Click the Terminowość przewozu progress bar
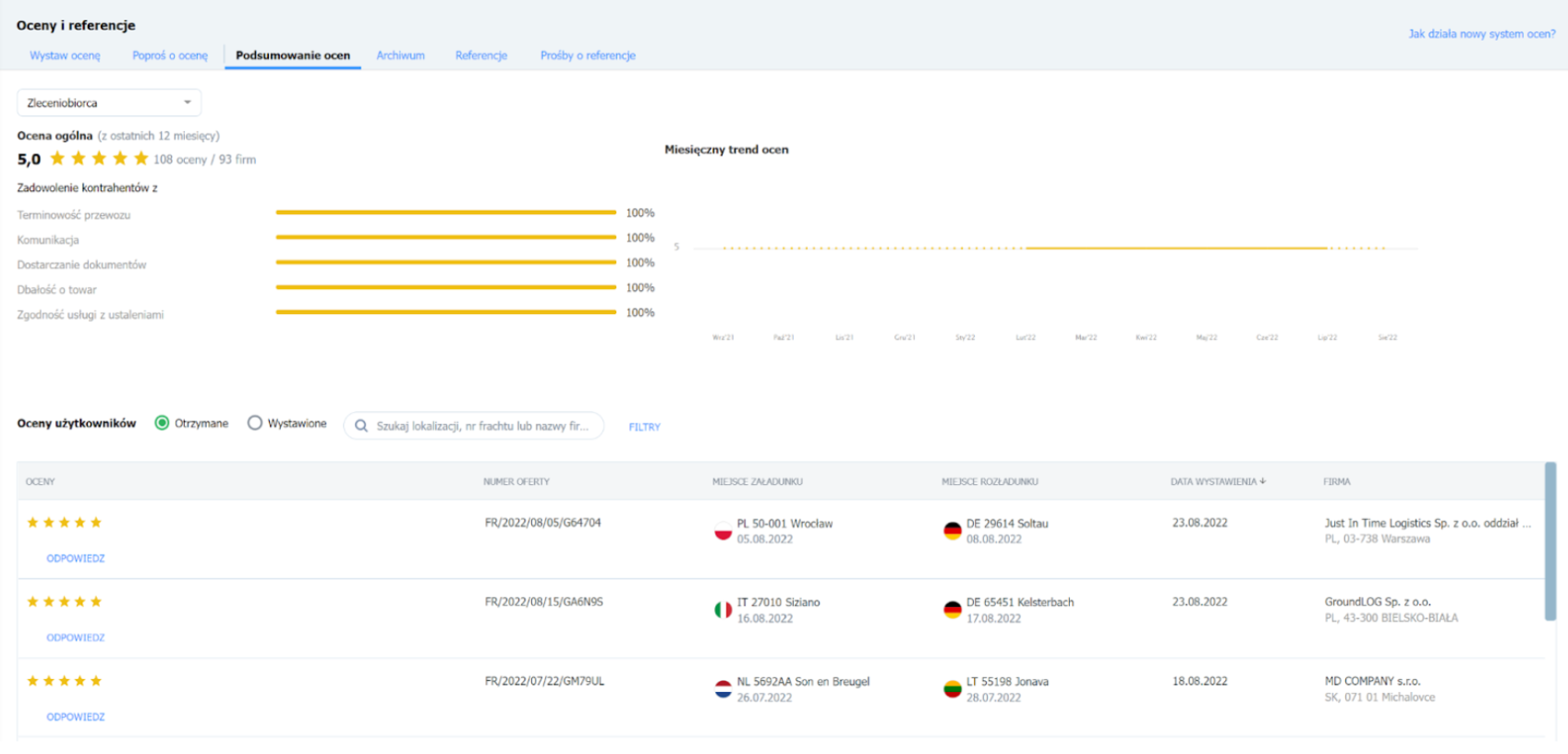This screenshot has height=754, width=1568. click(445, 213)
